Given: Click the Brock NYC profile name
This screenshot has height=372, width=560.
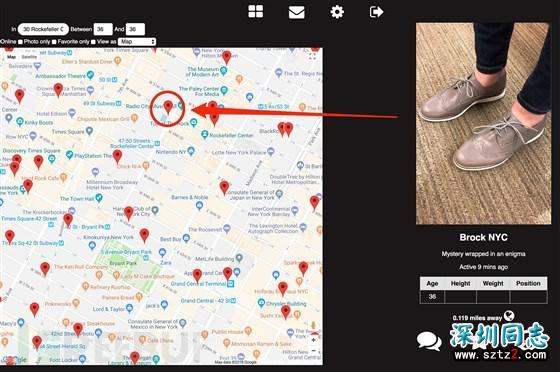Looking at the screenshot, I should pyautogui.click(x=483, y=237).
